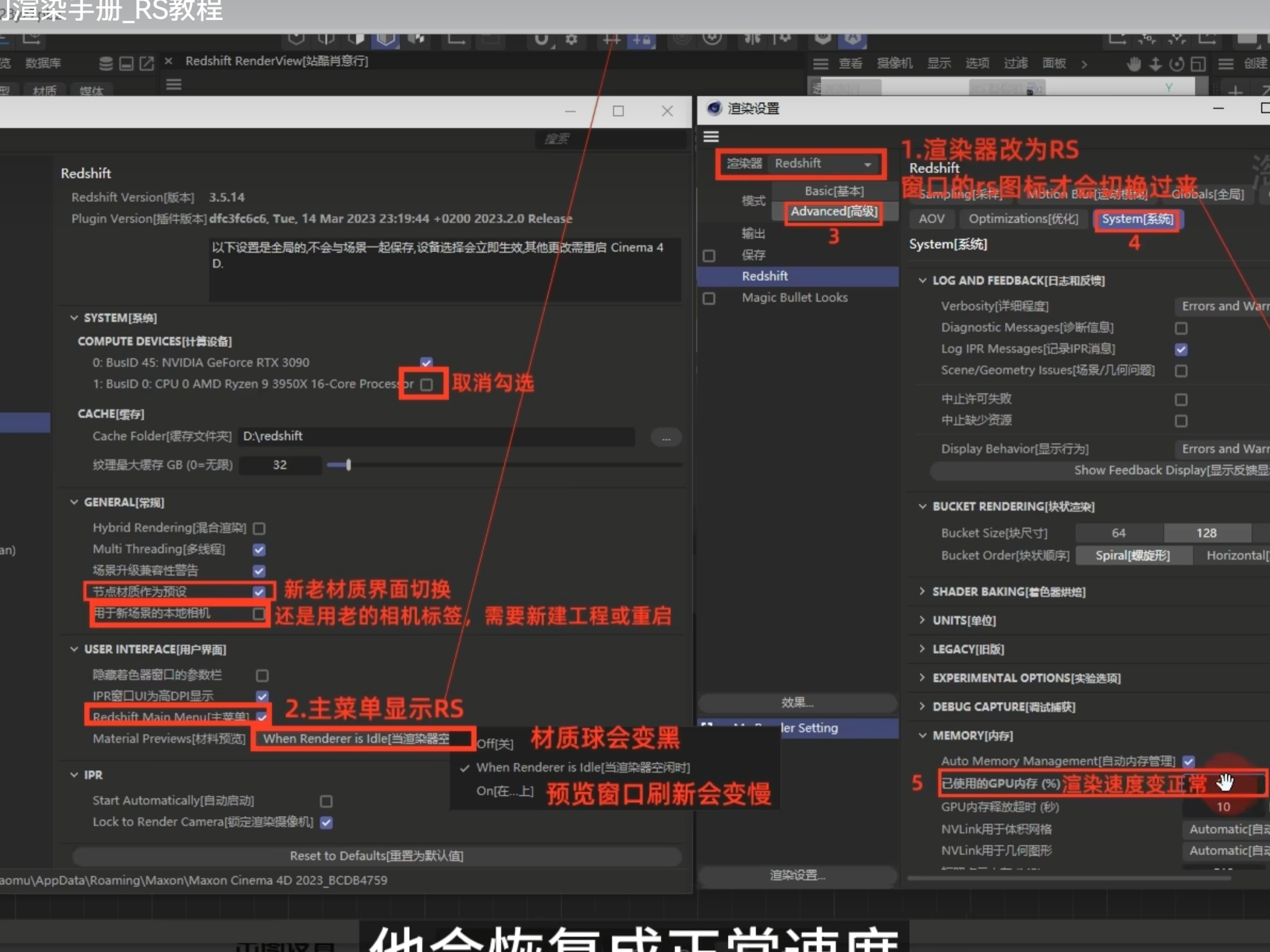
Task: Collapse the LOG AND FEEDBACK section
Action: pos(922,281)
